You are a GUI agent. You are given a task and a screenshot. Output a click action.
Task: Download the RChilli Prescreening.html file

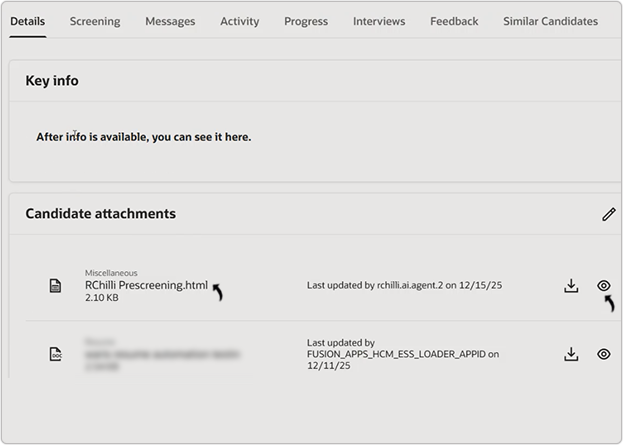(x=571, y=286)
